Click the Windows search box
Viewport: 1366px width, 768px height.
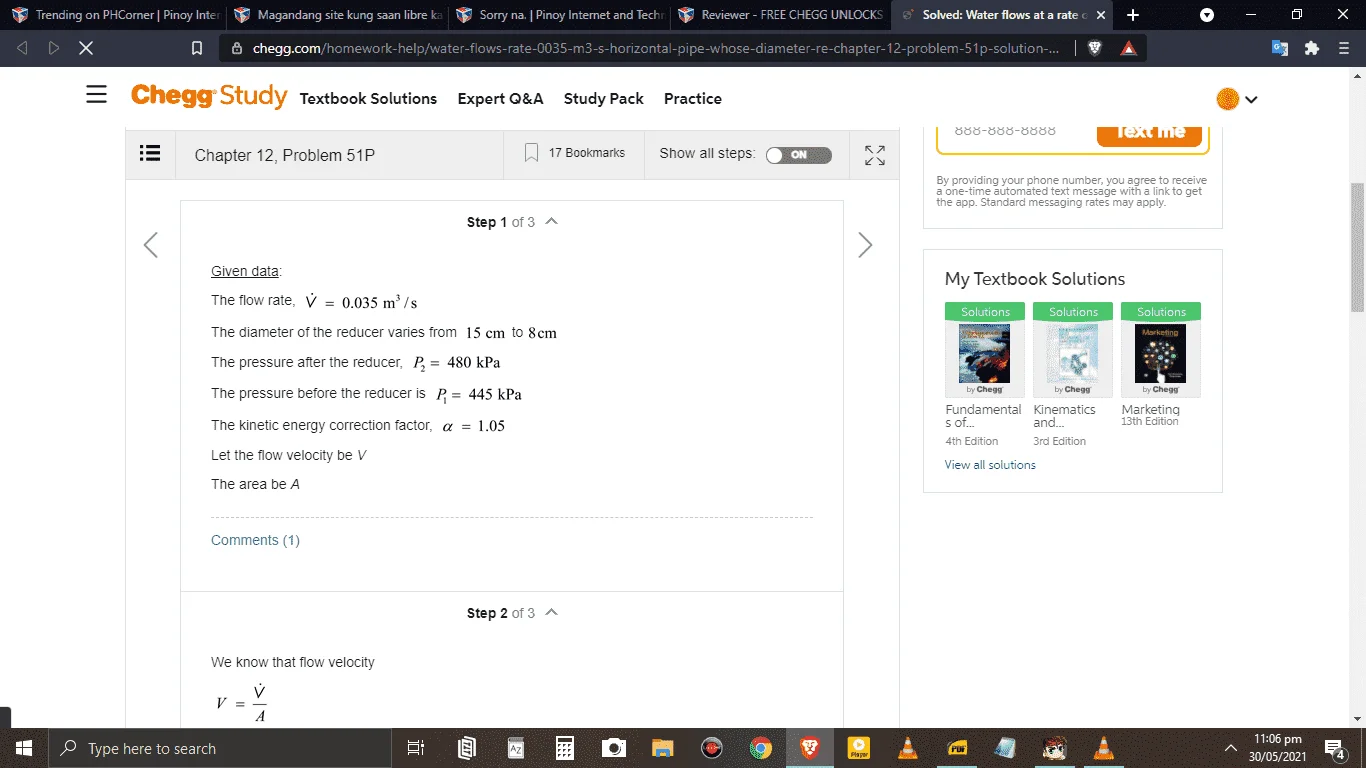pyautogui.click(x=218, y=748)
